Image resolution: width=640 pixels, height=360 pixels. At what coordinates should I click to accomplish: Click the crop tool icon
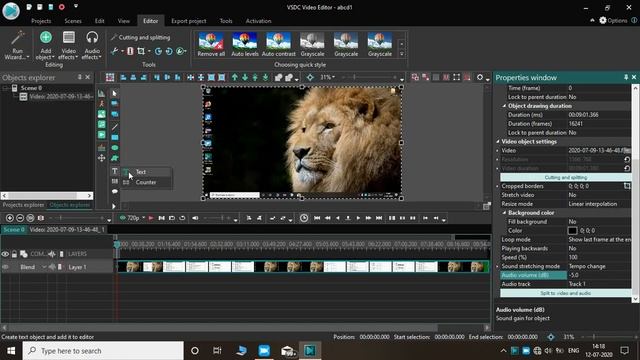point(141,51)
